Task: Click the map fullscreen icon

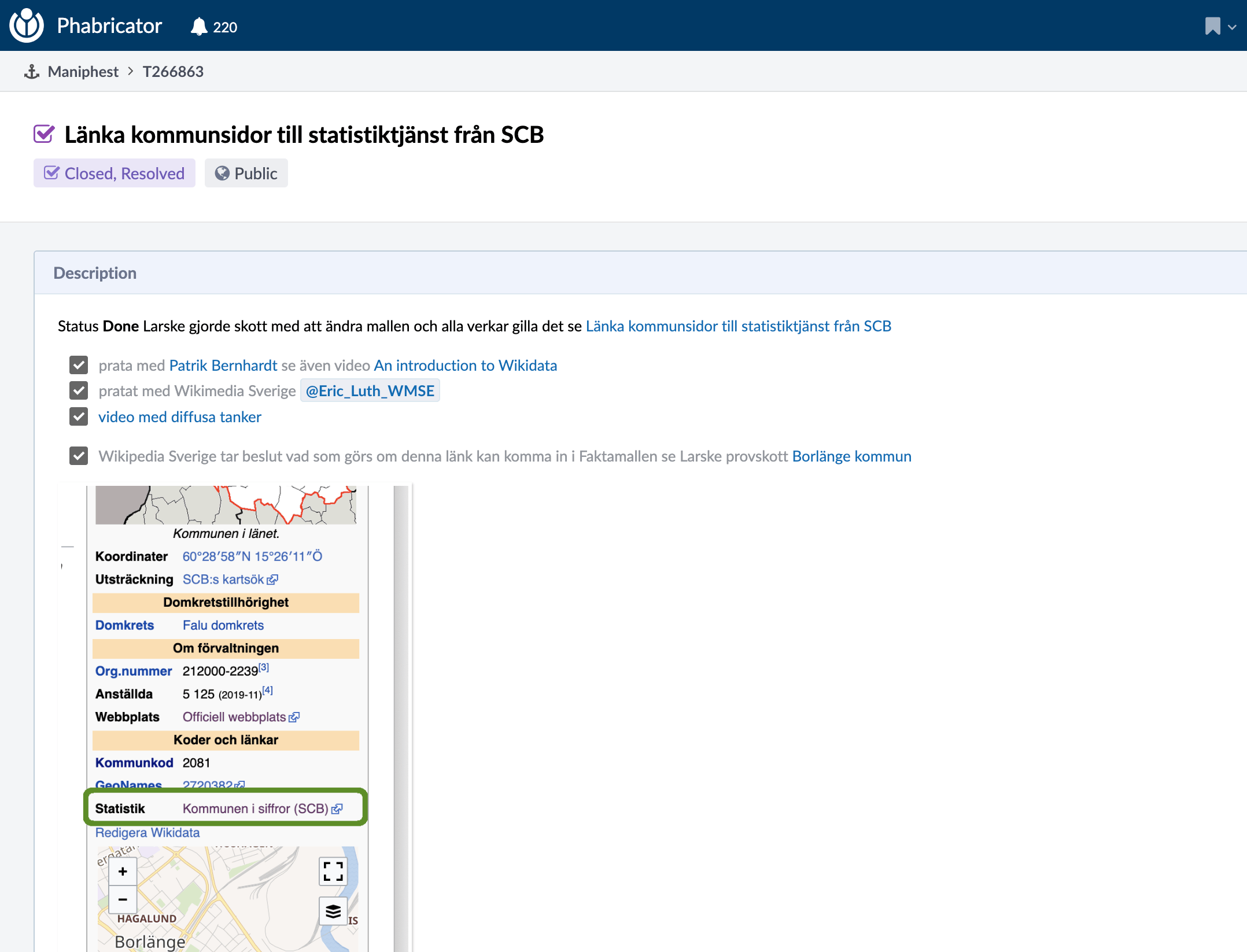Action: (333, 871)
